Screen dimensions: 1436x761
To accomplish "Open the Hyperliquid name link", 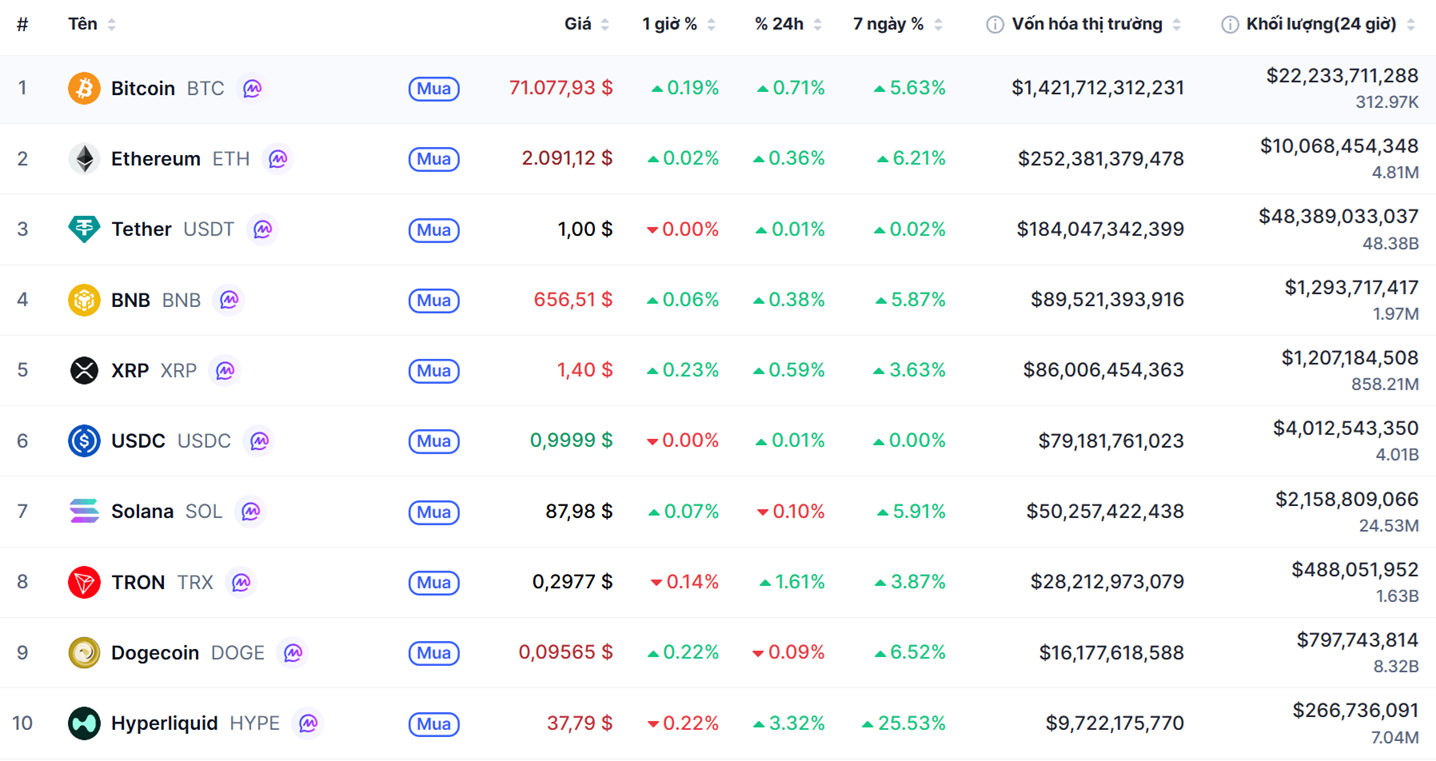I will (164, 723).
